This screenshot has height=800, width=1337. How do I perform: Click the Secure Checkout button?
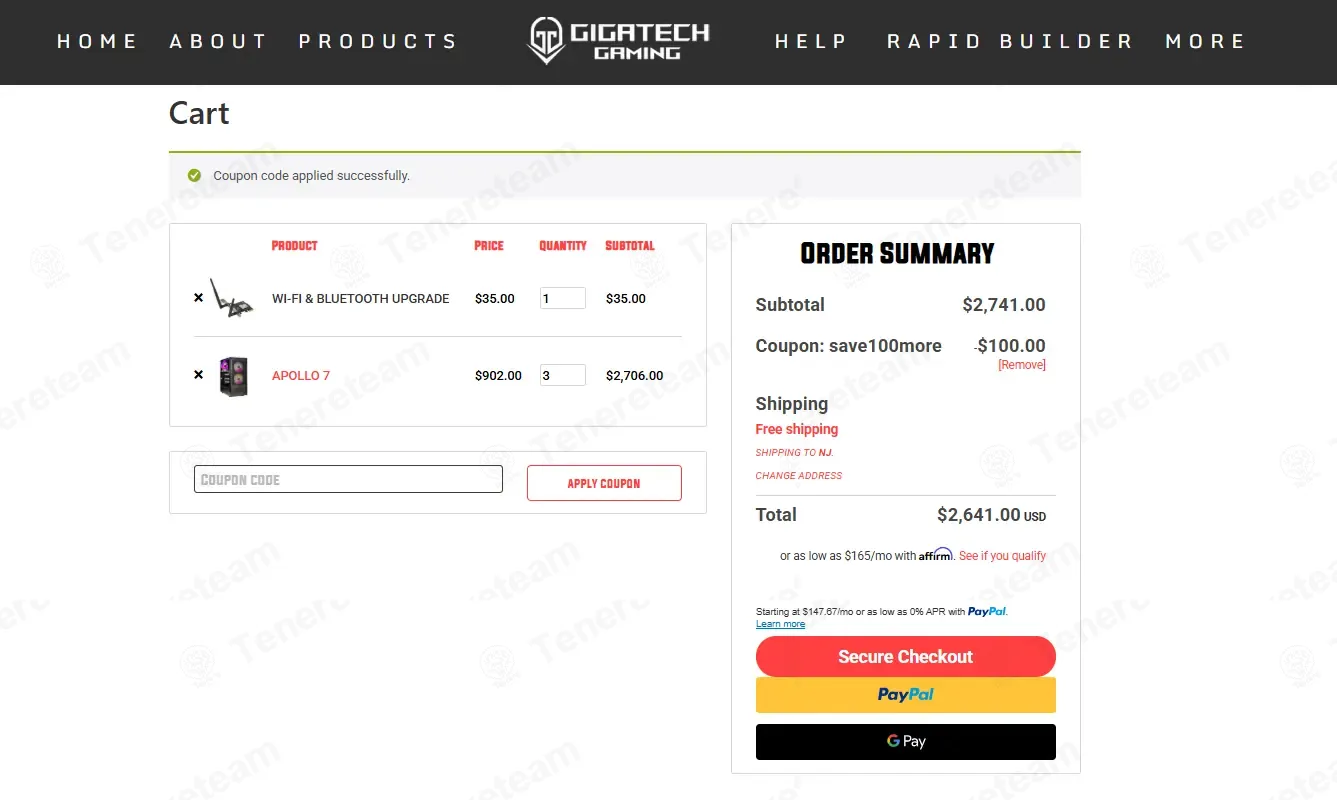point(906,657)
